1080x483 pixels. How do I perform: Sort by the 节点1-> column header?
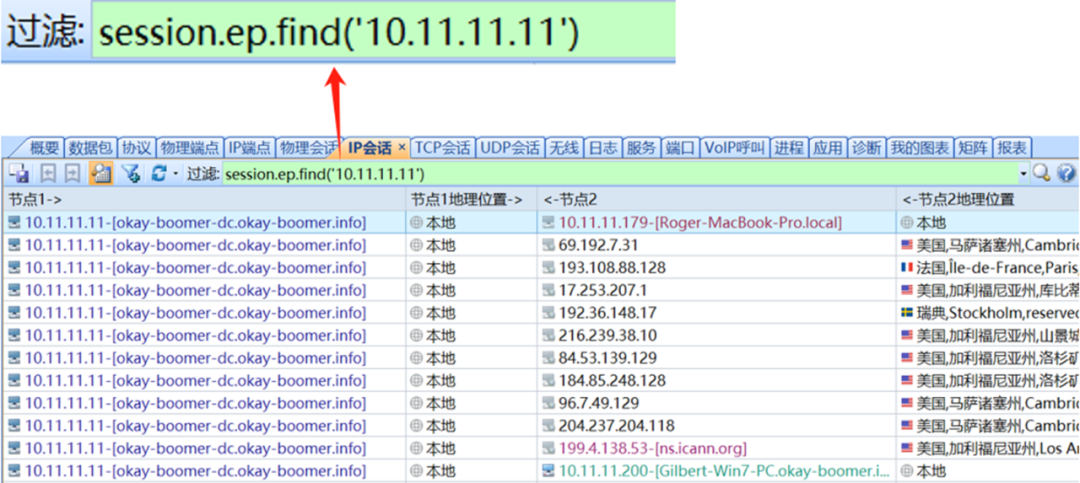[204, 199]
